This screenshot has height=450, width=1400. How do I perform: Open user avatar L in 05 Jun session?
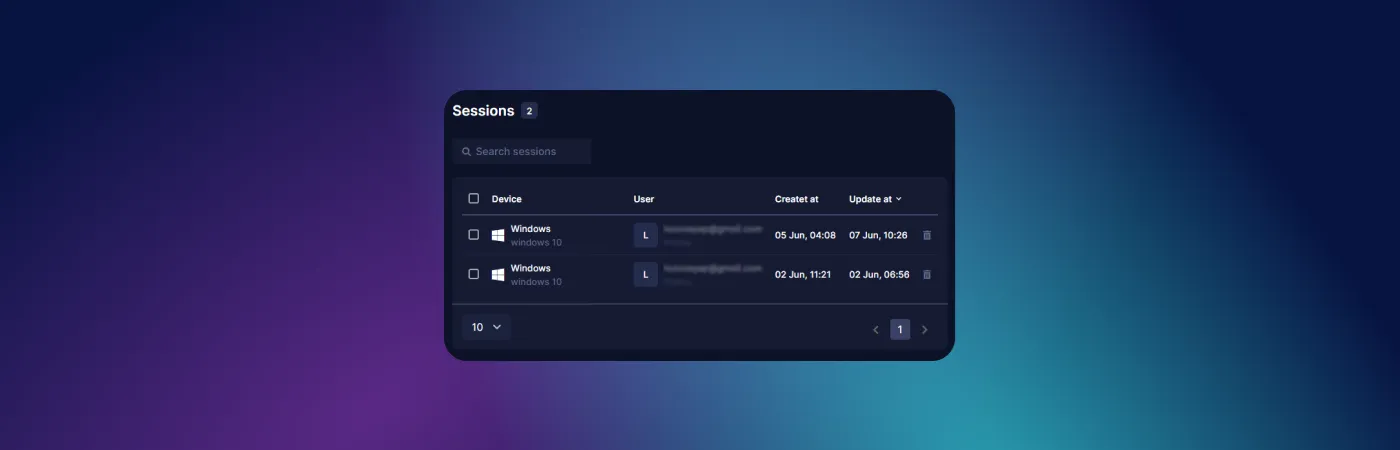pos(645,235)
